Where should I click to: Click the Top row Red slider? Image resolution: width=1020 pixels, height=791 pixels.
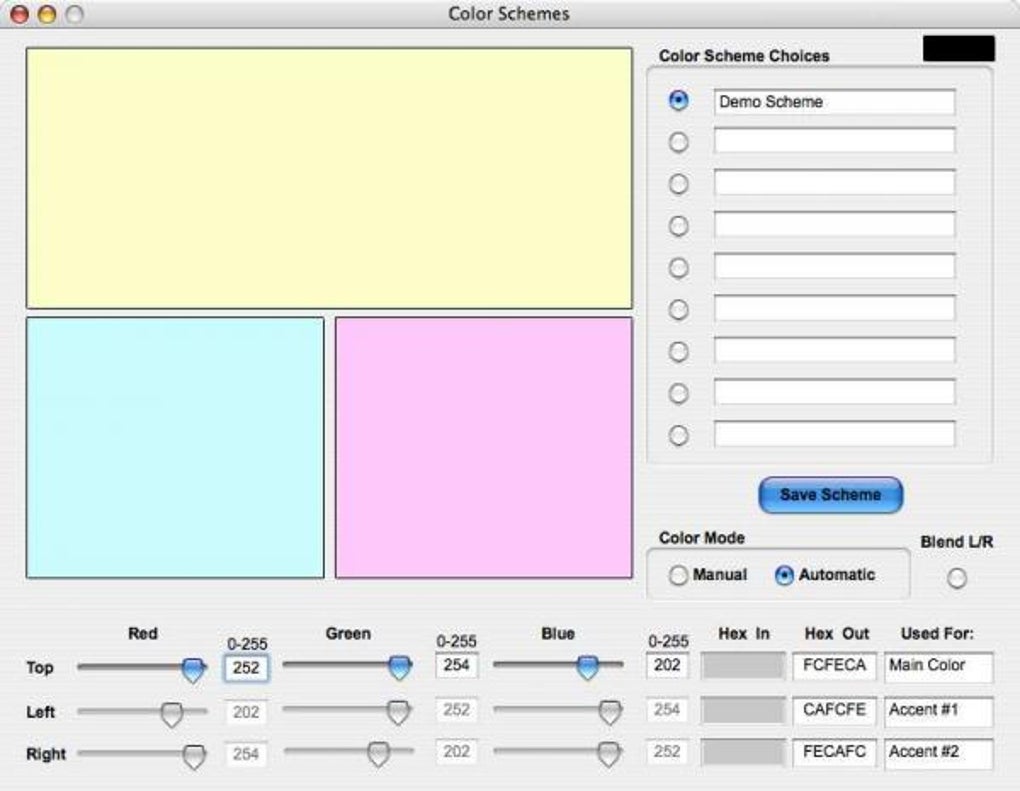(194, 669)
